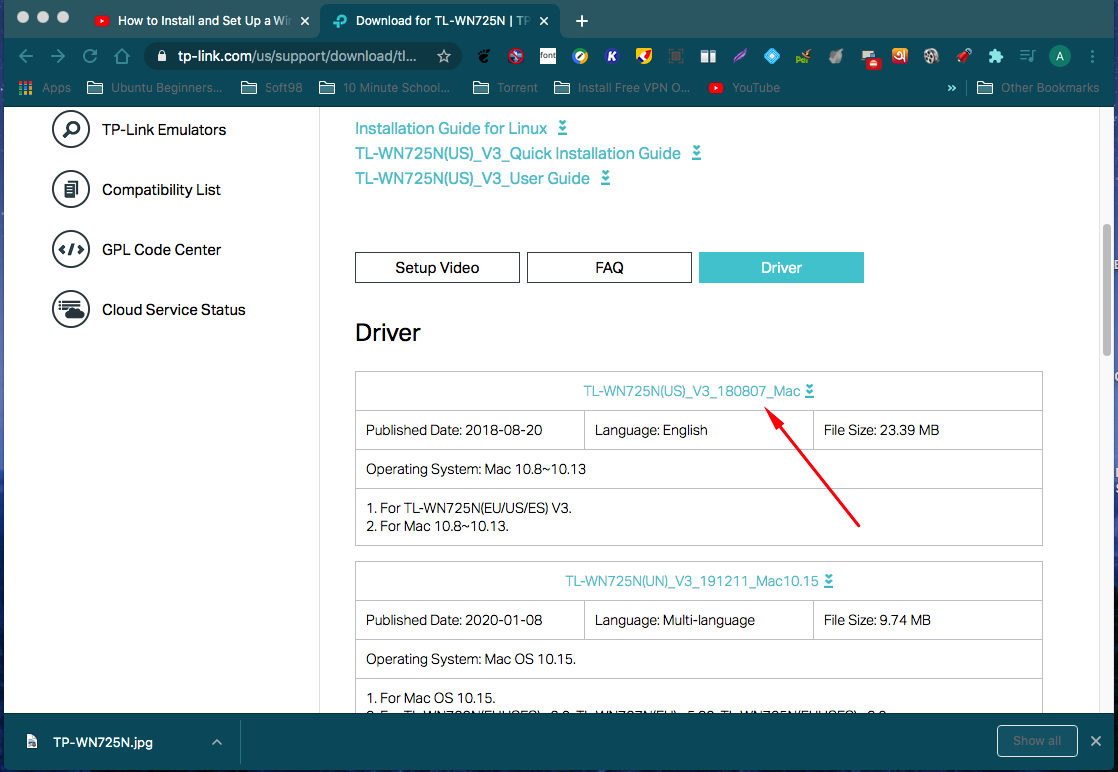Click the red Bangla letter extension icon
This screenshot has width=1118, height=772.
(x=900, y=56)
